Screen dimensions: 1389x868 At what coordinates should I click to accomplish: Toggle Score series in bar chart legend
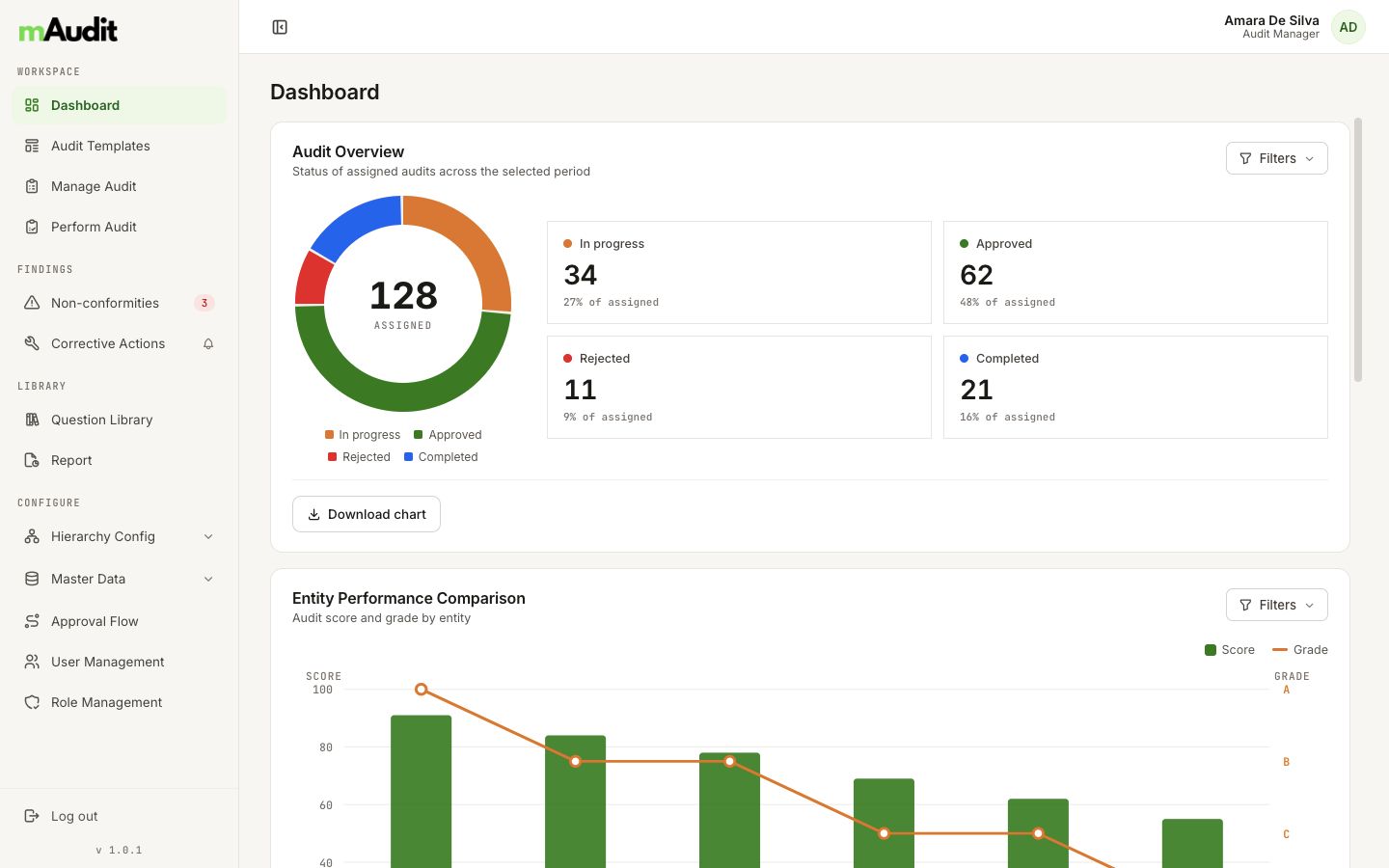coord(1230,650)
